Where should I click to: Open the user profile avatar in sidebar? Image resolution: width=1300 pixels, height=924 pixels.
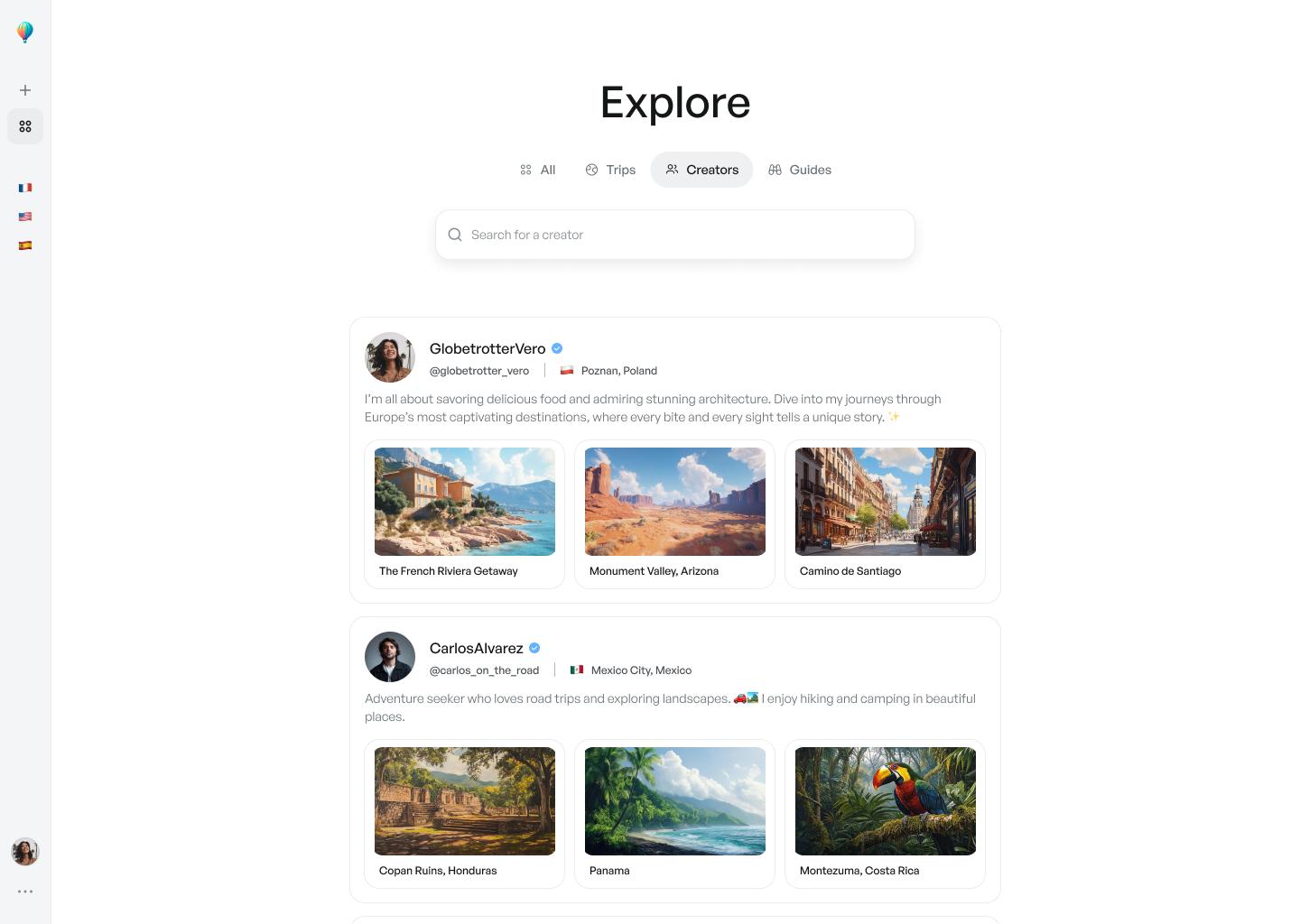pyautogui.click(x=25, y=852)
